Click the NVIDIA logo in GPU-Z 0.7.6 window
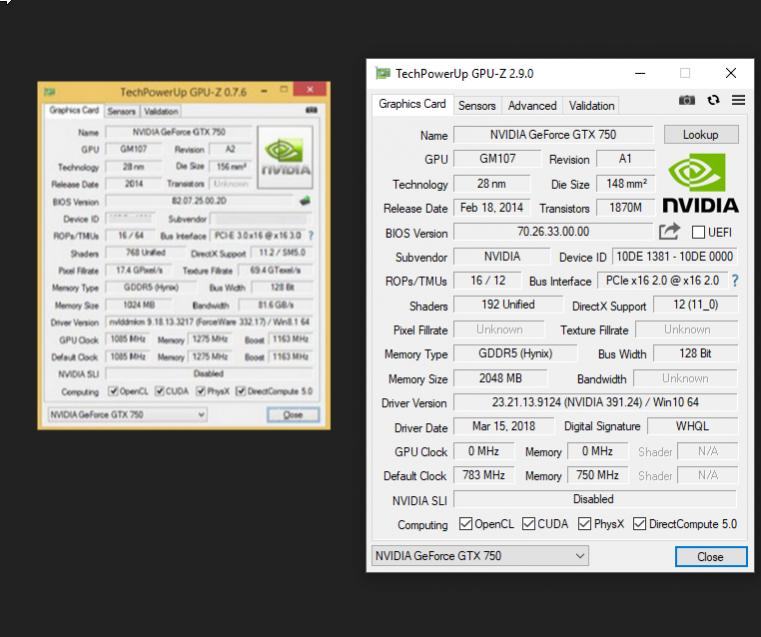 pos(285,157)
